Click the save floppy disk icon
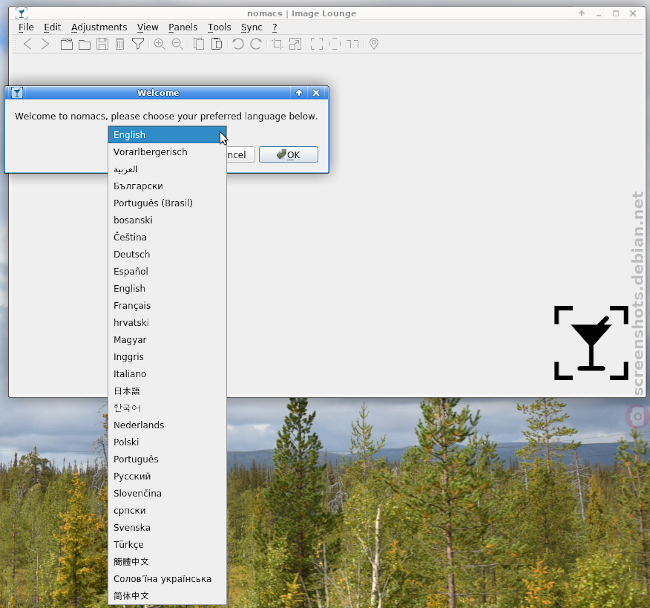The width and height of the screenshot is (650, 608). [x=102, y=44]
